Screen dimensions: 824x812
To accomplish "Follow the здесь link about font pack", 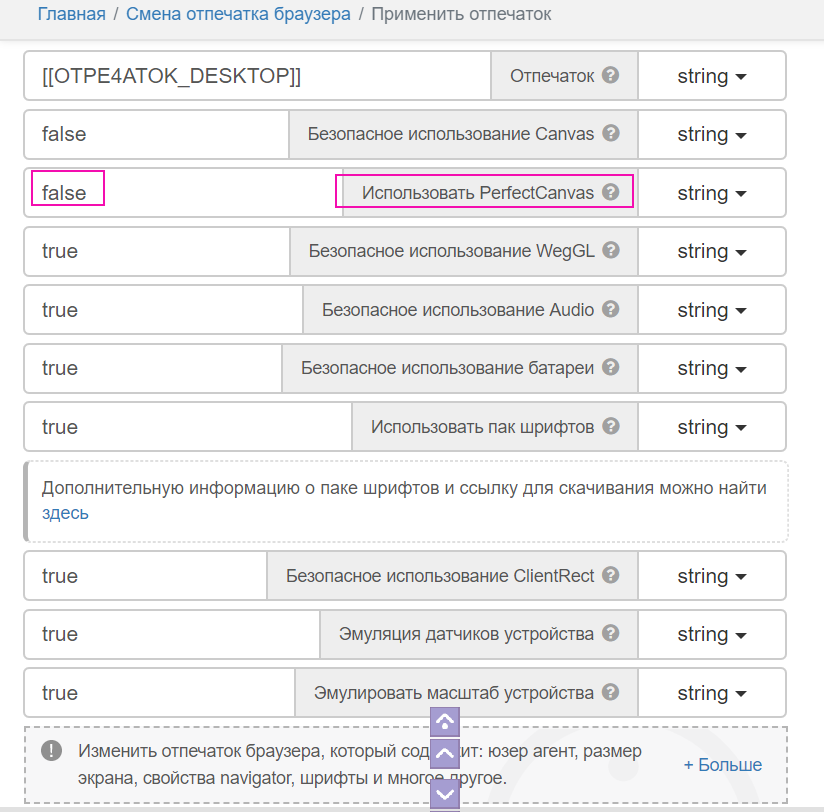I will (65, 513).
